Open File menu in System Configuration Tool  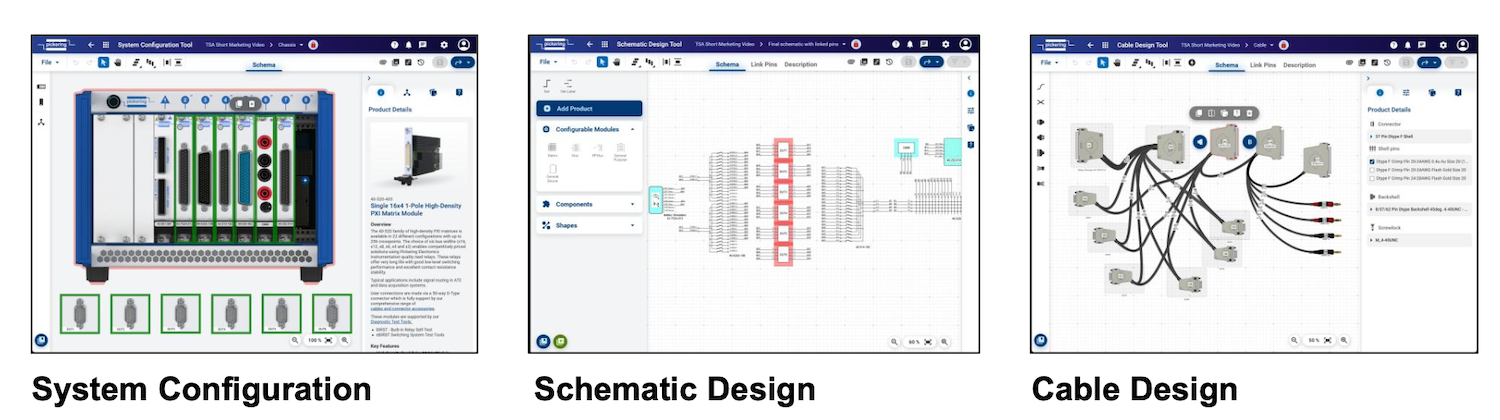(49, 62)
